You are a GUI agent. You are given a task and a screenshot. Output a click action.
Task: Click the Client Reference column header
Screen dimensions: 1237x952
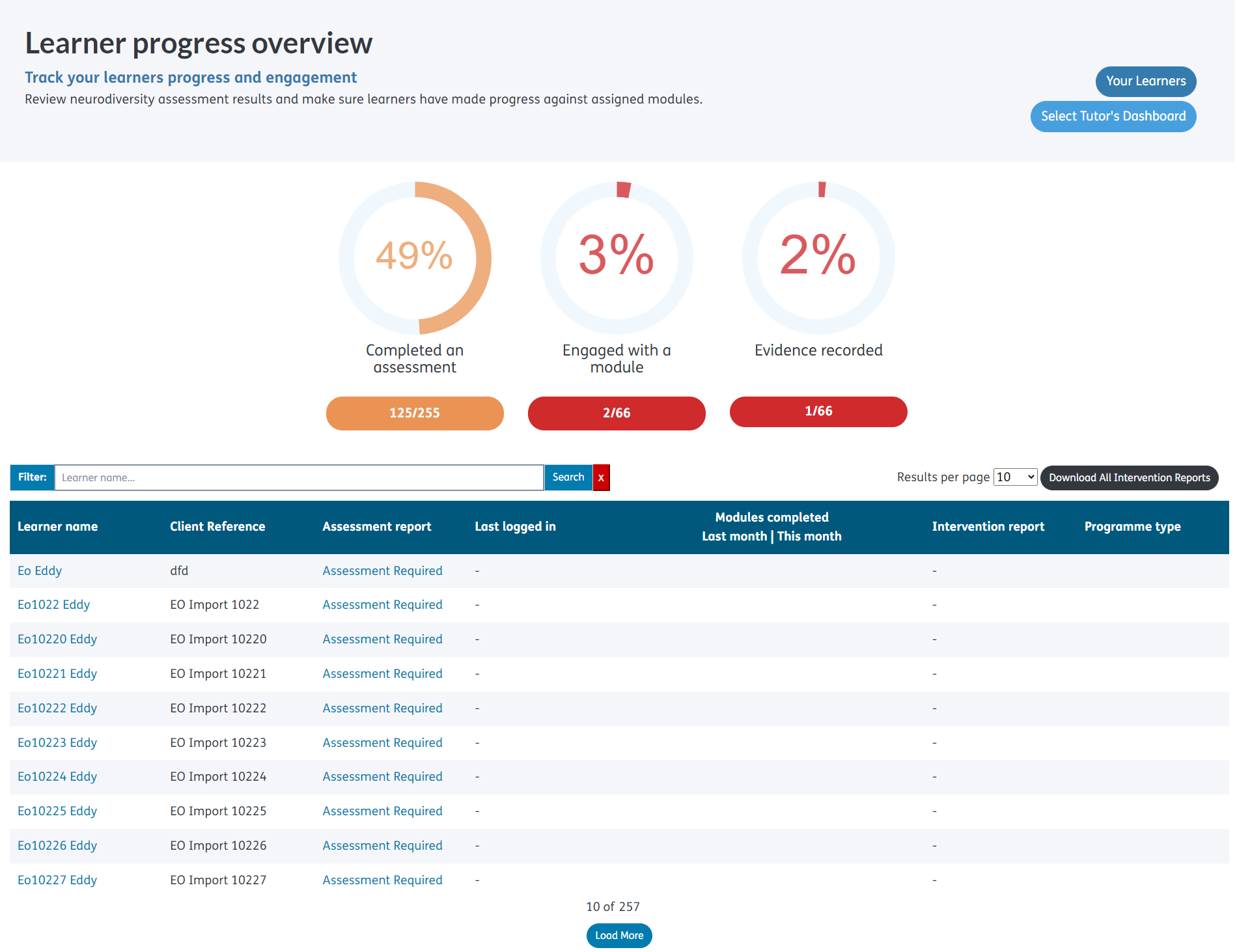pos(217,527)
